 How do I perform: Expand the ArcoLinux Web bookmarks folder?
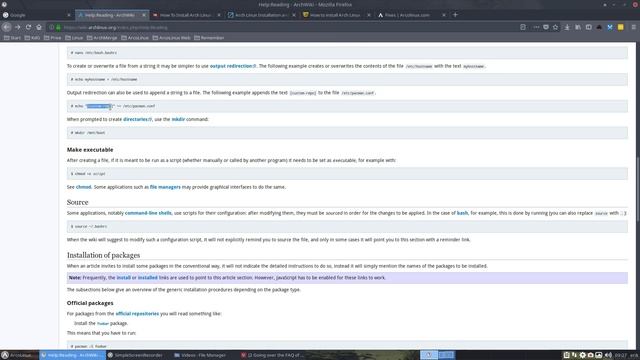click(x=171, y=38)
